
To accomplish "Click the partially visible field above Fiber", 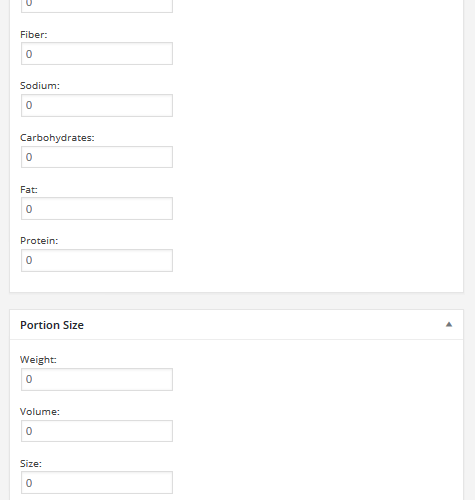I will pyautogui.click(x=97, y=6).
